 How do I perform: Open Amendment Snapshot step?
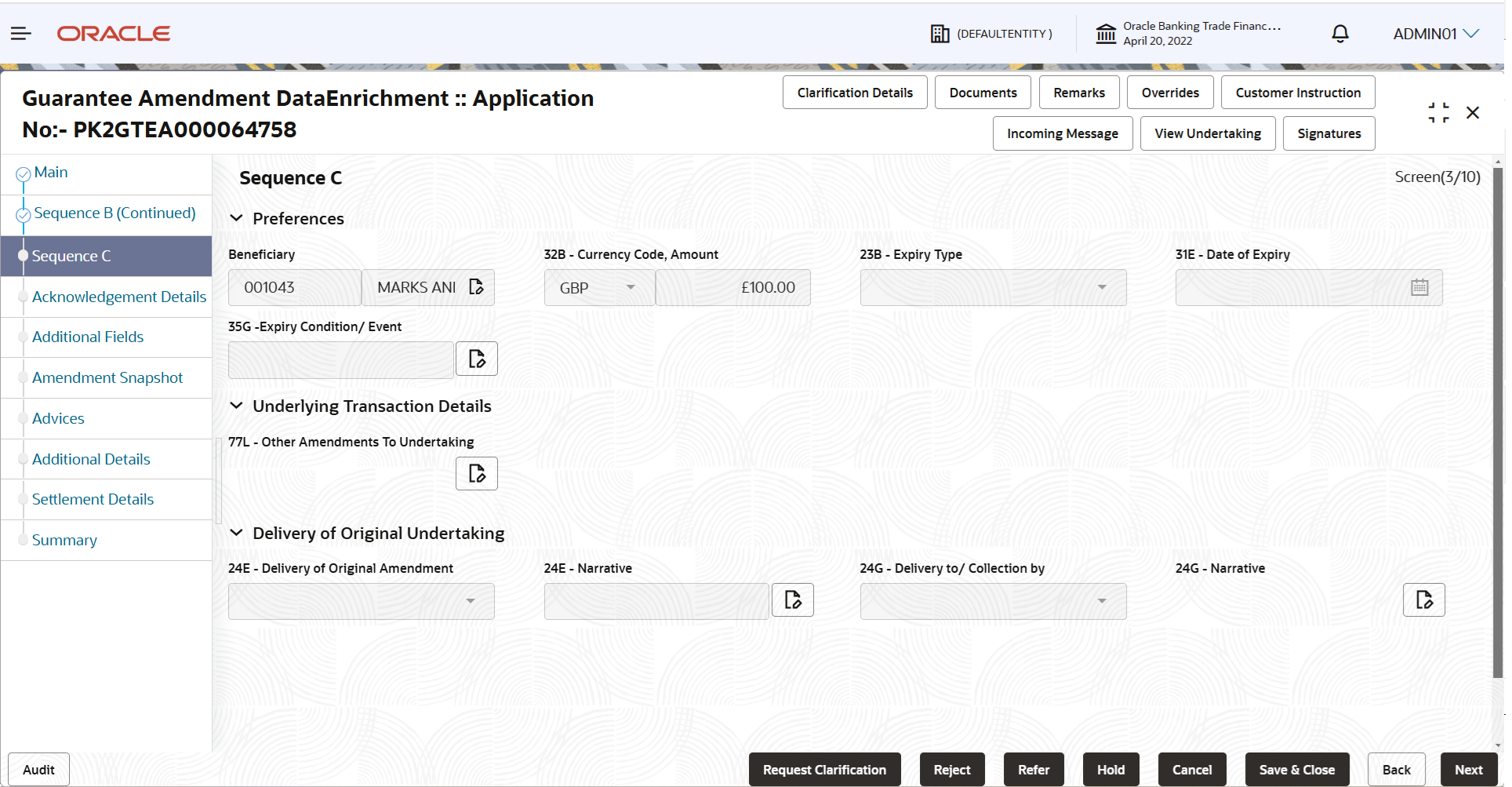pos(107,378)
